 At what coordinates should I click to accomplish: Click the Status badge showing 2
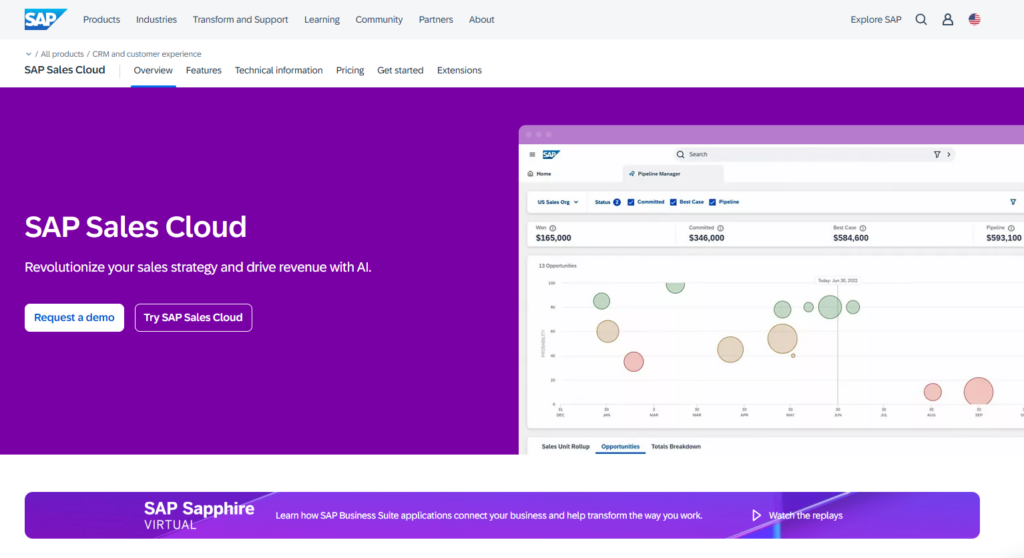(616, 203)
